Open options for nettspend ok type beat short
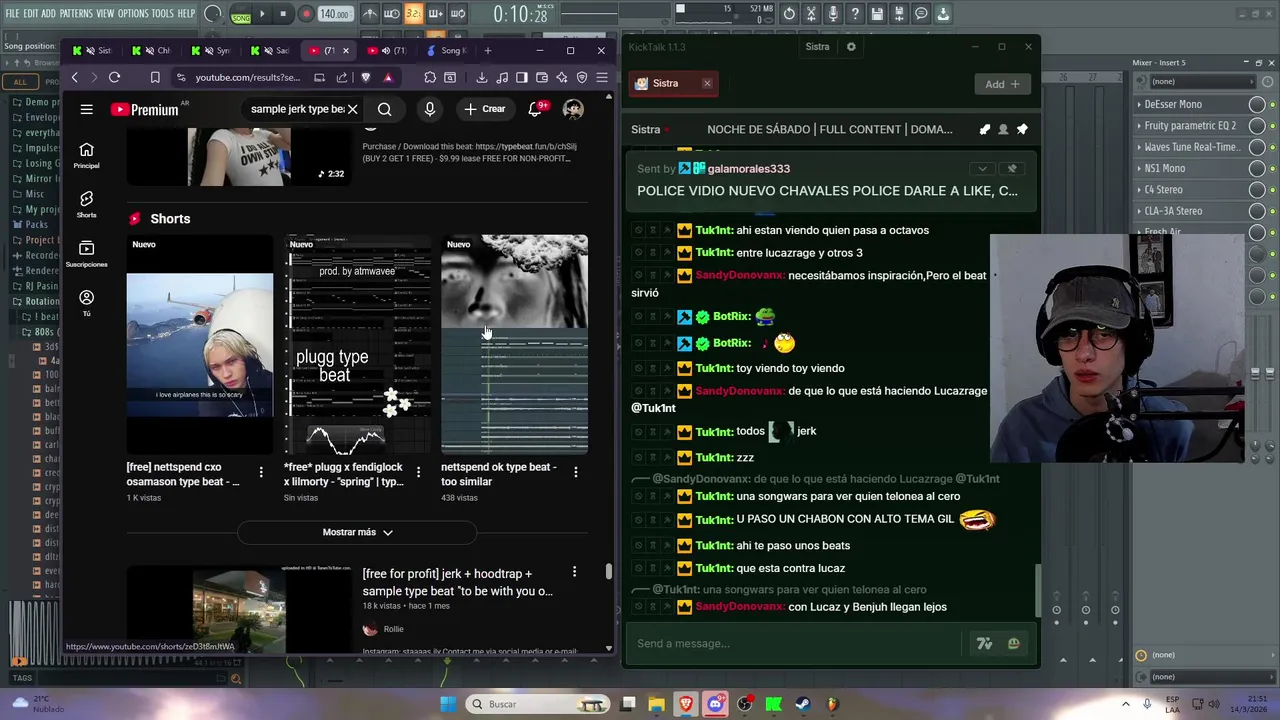This screenshot has width=1280, height=720. tap(575, 471)
